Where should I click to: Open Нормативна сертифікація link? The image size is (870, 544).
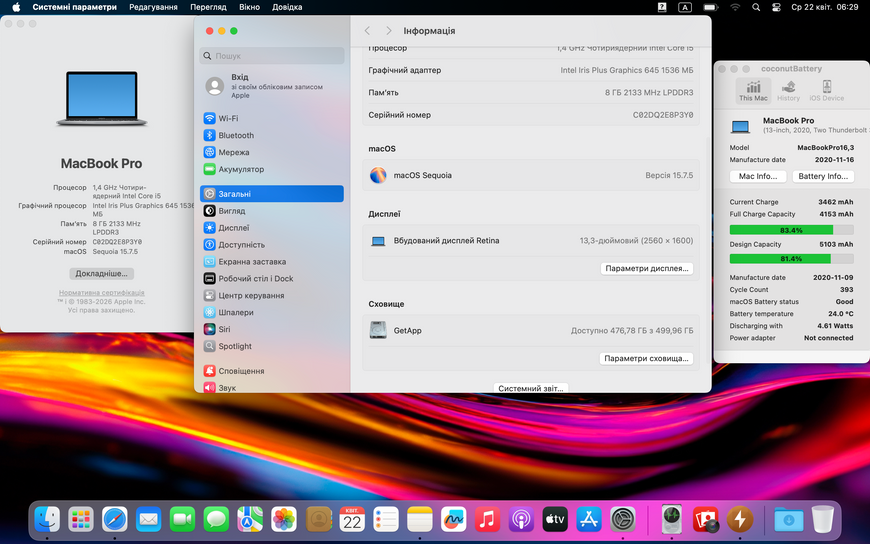coord(102,293)
